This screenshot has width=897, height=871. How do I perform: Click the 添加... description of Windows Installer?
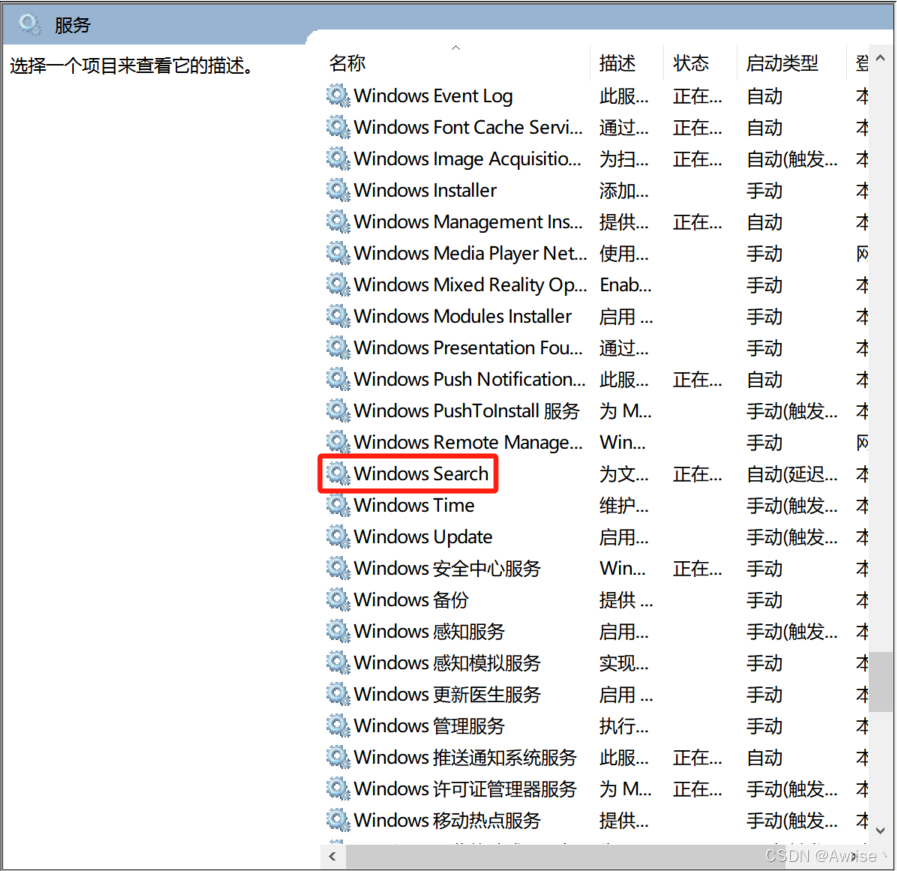(x=624, y=190)
